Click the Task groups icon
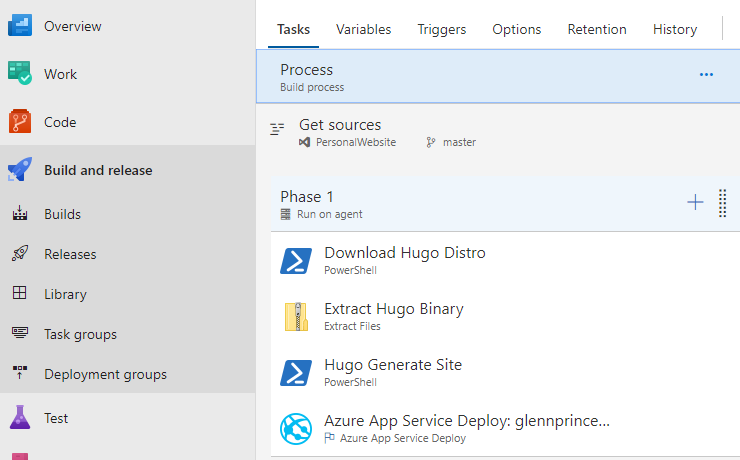This screenshot has height=460, width=740. pyautogui.click(x=20, y=333)
